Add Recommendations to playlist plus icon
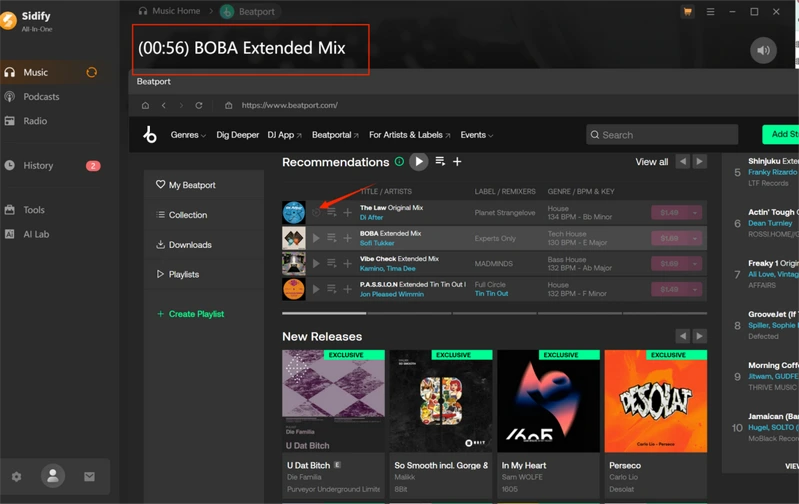The height and width of the screenshot is (504, 799). (x=457, y=162)
